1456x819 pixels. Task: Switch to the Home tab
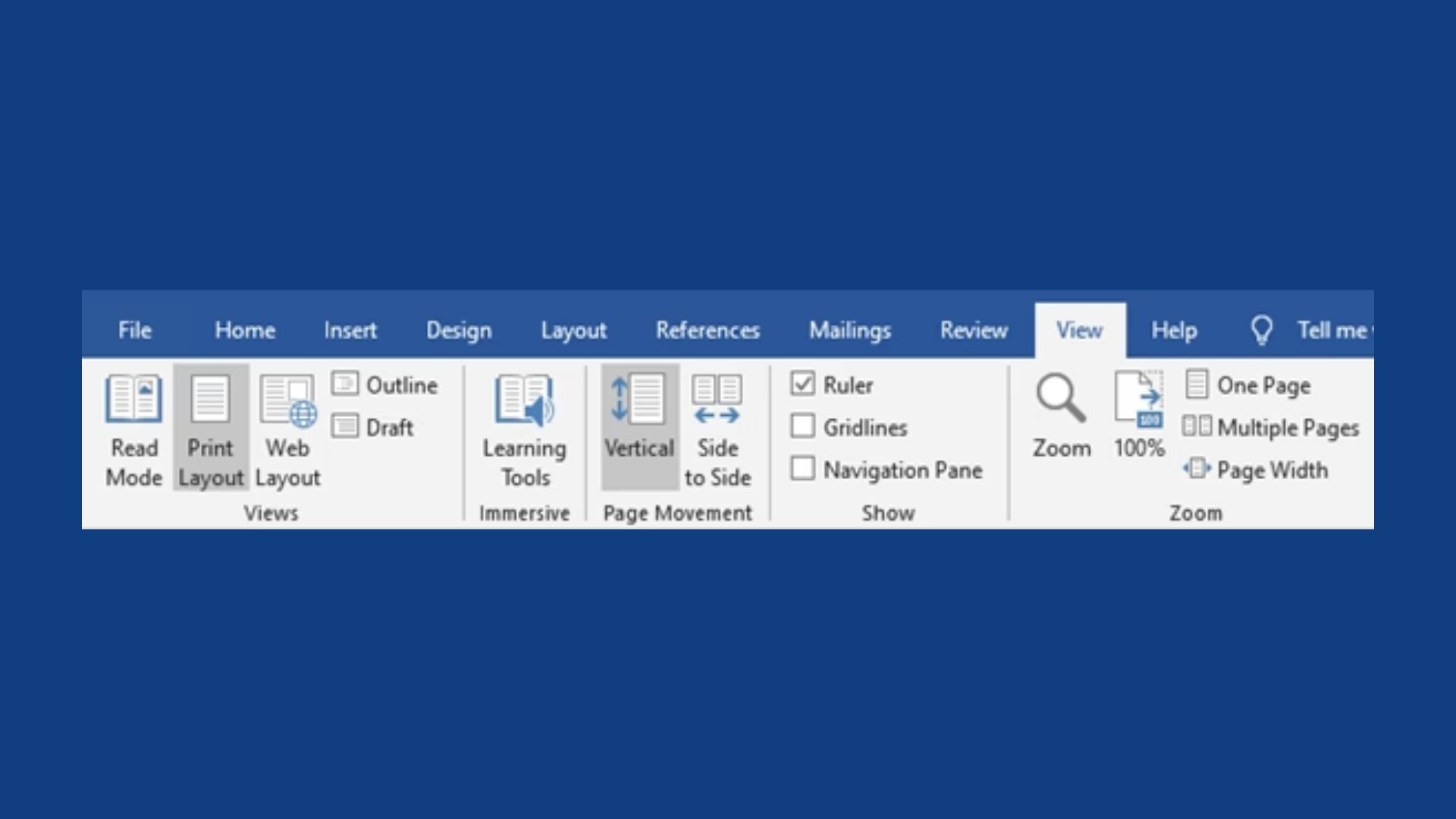245,331
